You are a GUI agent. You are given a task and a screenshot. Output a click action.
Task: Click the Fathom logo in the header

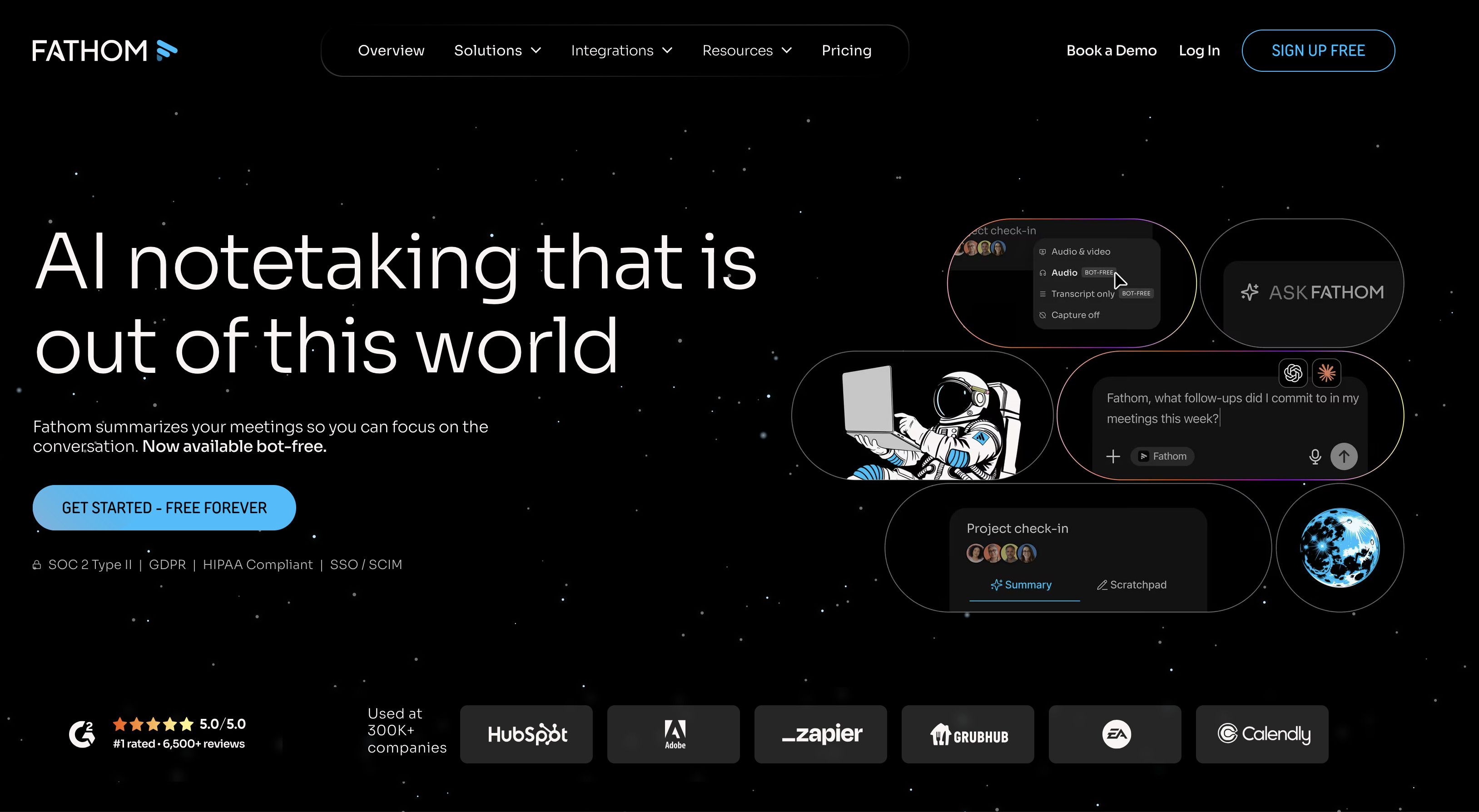pos(104,50)
